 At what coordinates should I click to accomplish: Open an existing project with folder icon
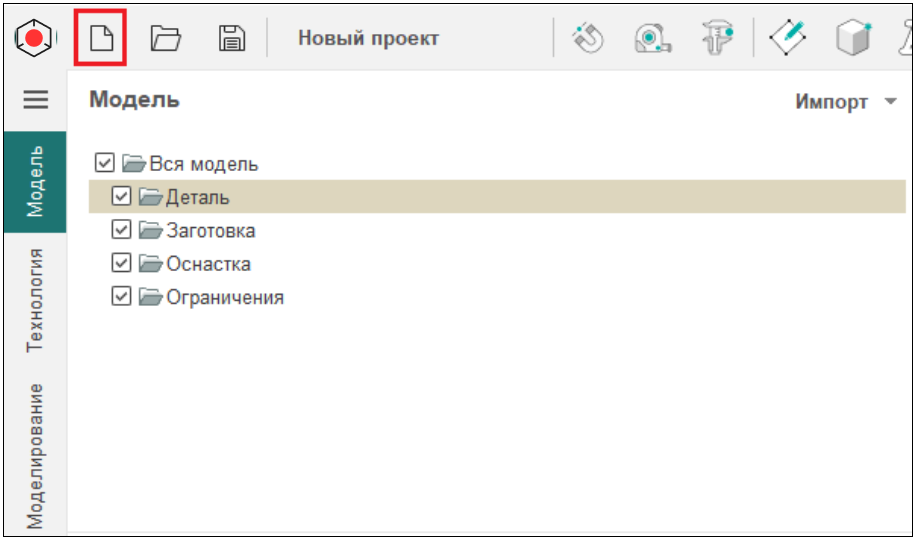165,39
